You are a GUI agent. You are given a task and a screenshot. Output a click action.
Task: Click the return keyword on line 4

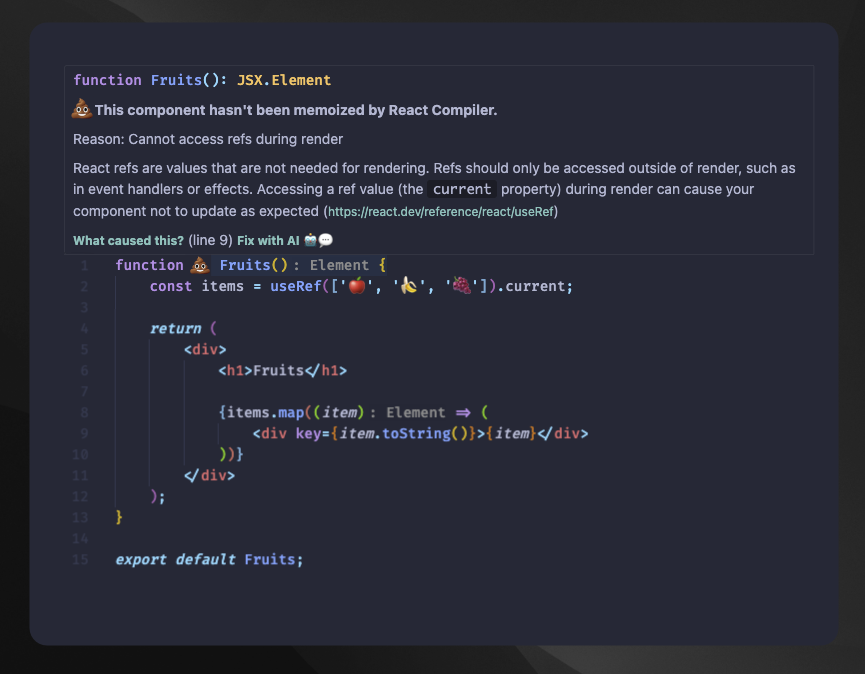(x=175, y=329)
